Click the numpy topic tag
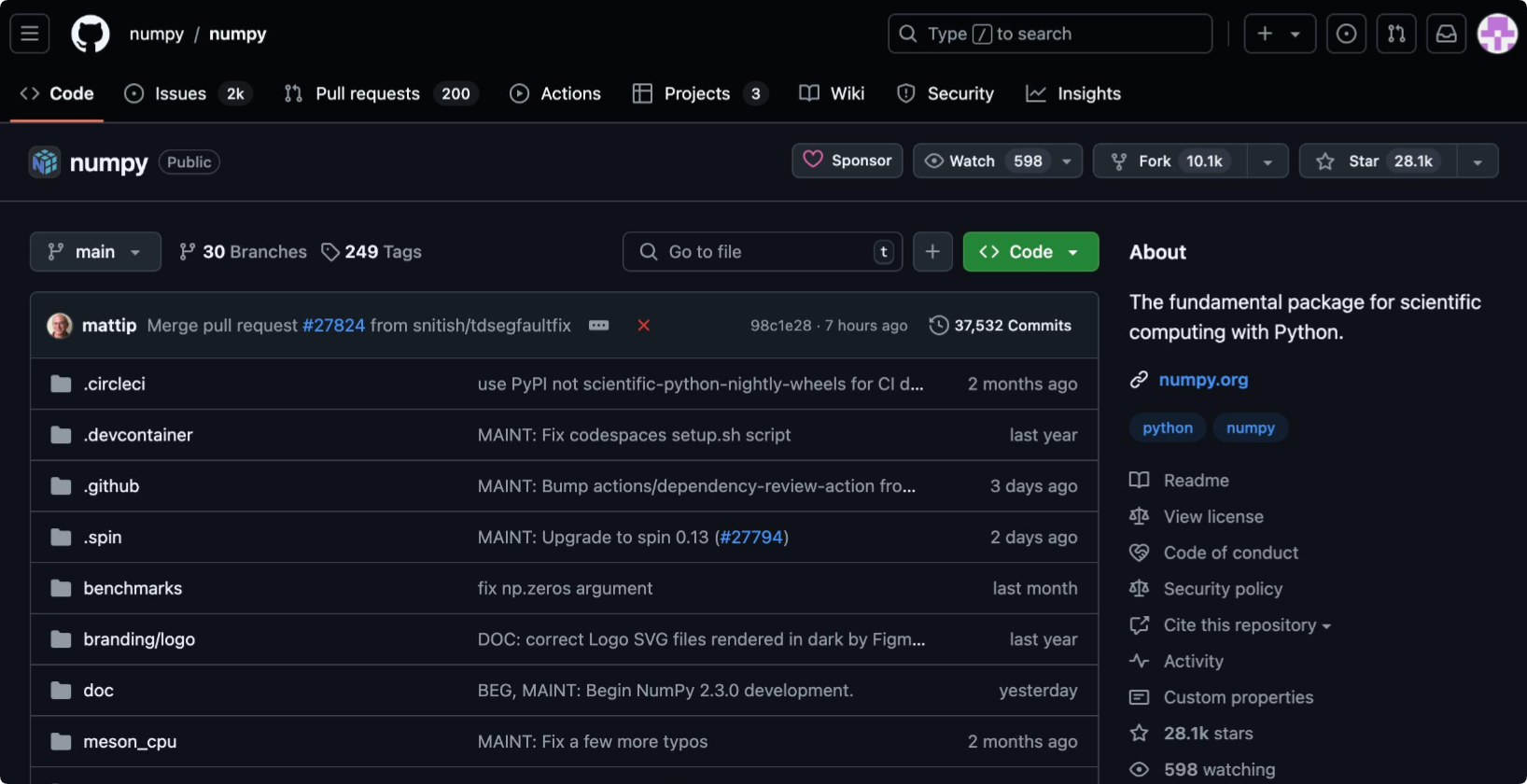This screenshot has width=1527, height=784. click(1251, 428)
